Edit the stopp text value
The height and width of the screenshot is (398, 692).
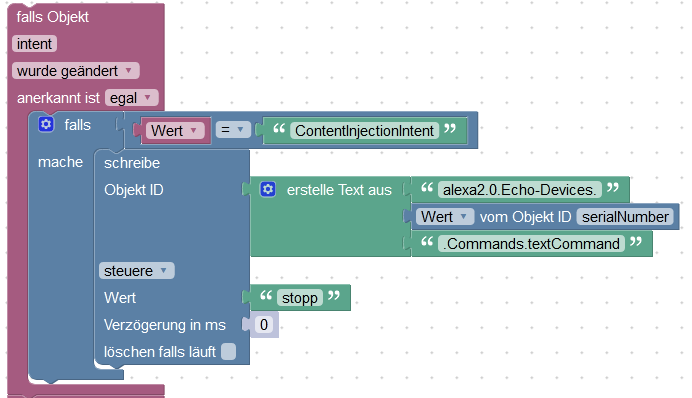tap(300, 298)
